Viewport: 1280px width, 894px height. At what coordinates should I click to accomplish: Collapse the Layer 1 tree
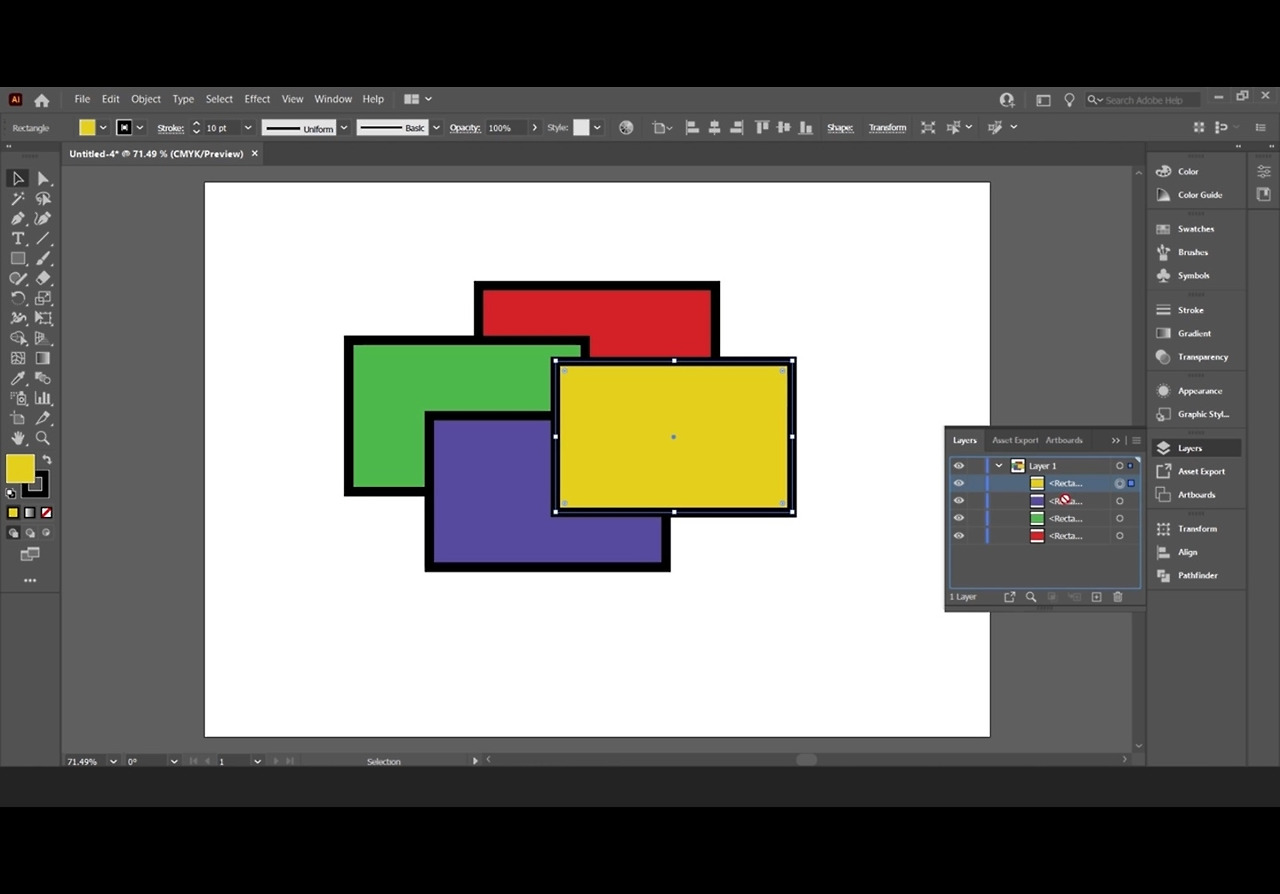[x=998, y=466]
